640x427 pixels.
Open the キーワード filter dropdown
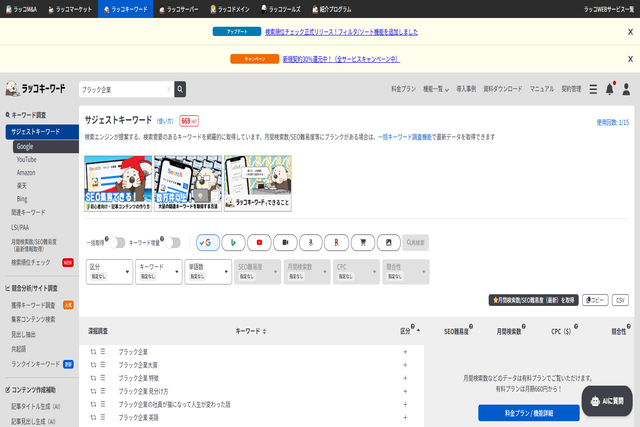coord(157,272)
